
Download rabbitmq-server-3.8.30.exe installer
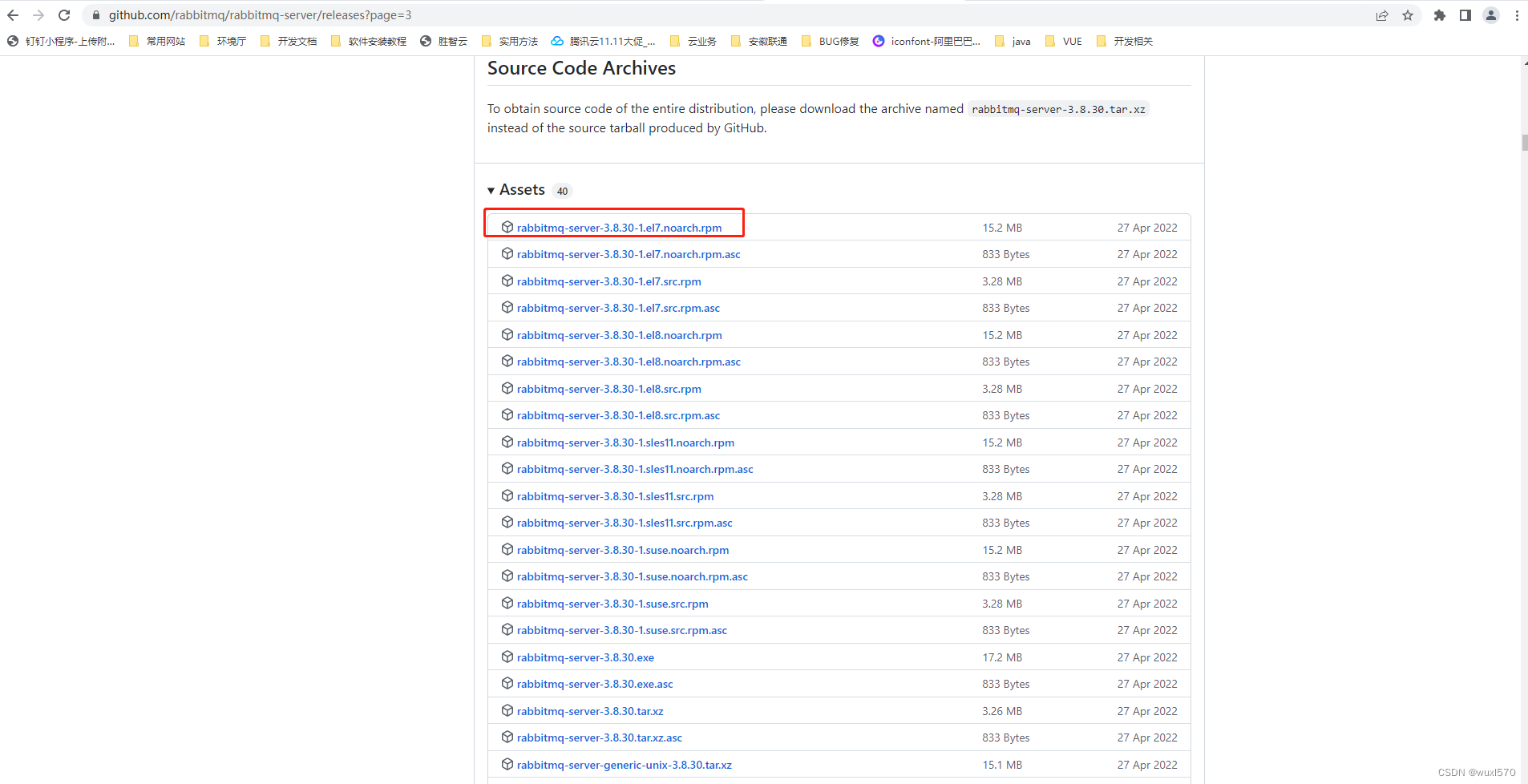coord(585,657)
